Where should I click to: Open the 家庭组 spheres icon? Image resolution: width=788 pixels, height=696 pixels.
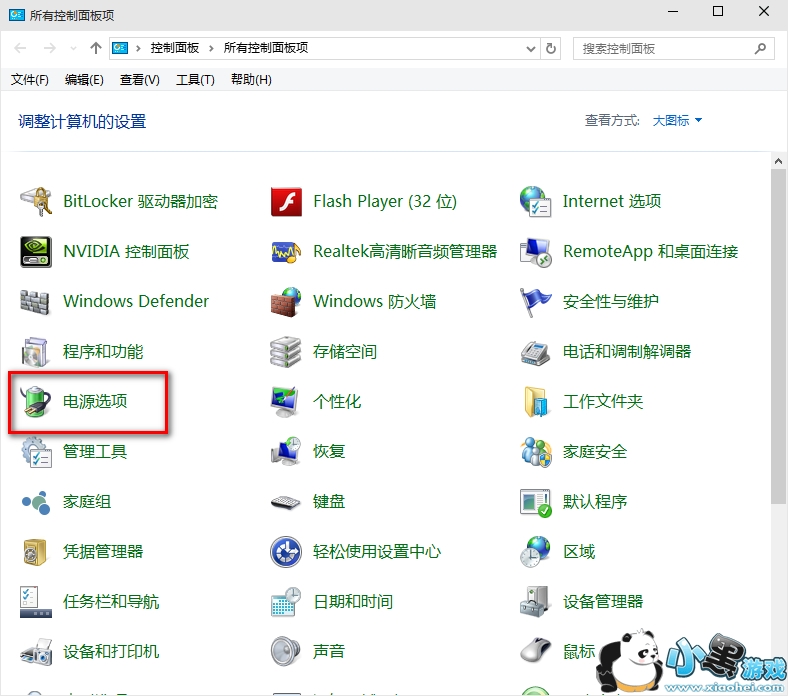coord(36,502)
